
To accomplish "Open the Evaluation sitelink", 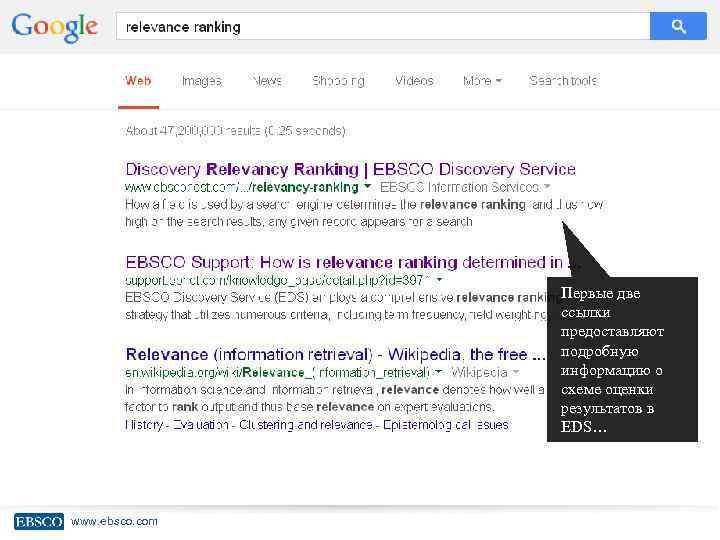I will click(x=201, y=425).
